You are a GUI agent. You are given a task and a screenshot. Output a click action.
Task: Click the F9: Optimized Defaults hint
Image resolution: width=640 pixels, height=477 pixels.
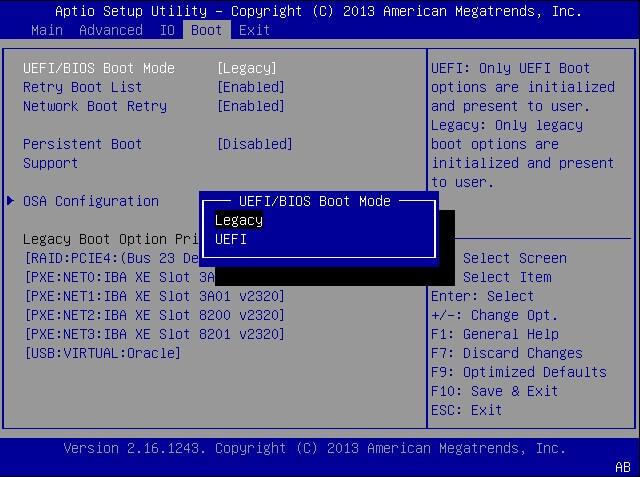click(x=518, y=372)
